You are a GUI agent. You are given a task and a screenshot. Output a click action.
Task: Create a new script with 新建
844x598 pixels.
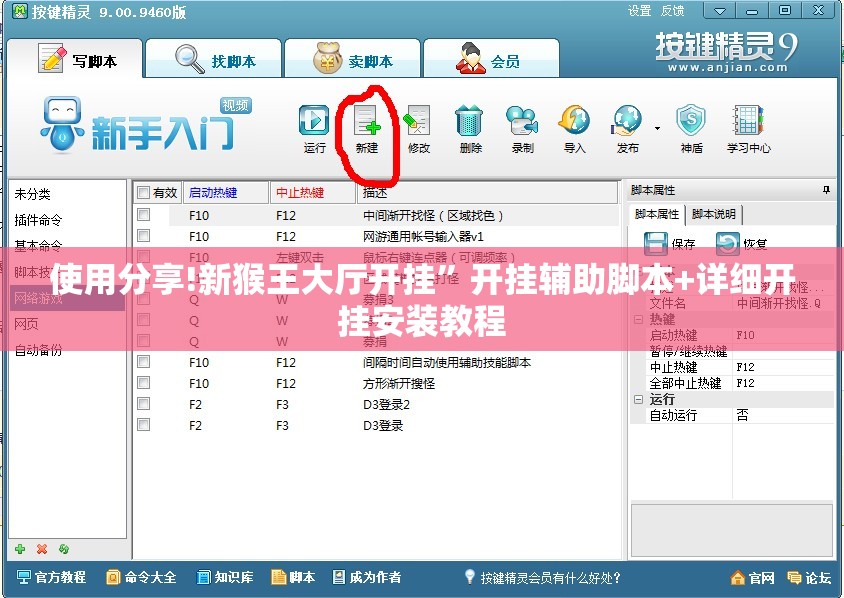367,128
